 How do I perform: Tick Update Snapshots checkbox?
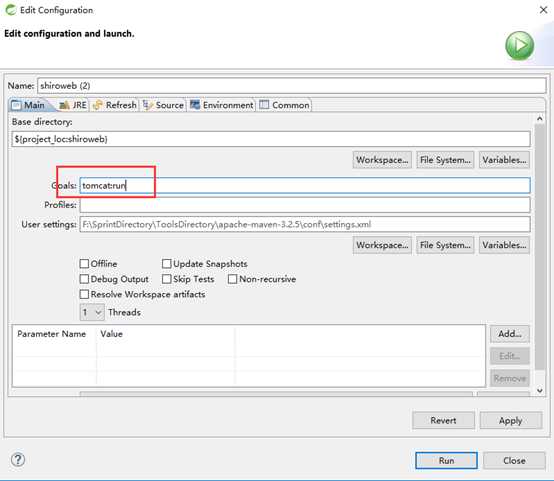click(166, 264)
